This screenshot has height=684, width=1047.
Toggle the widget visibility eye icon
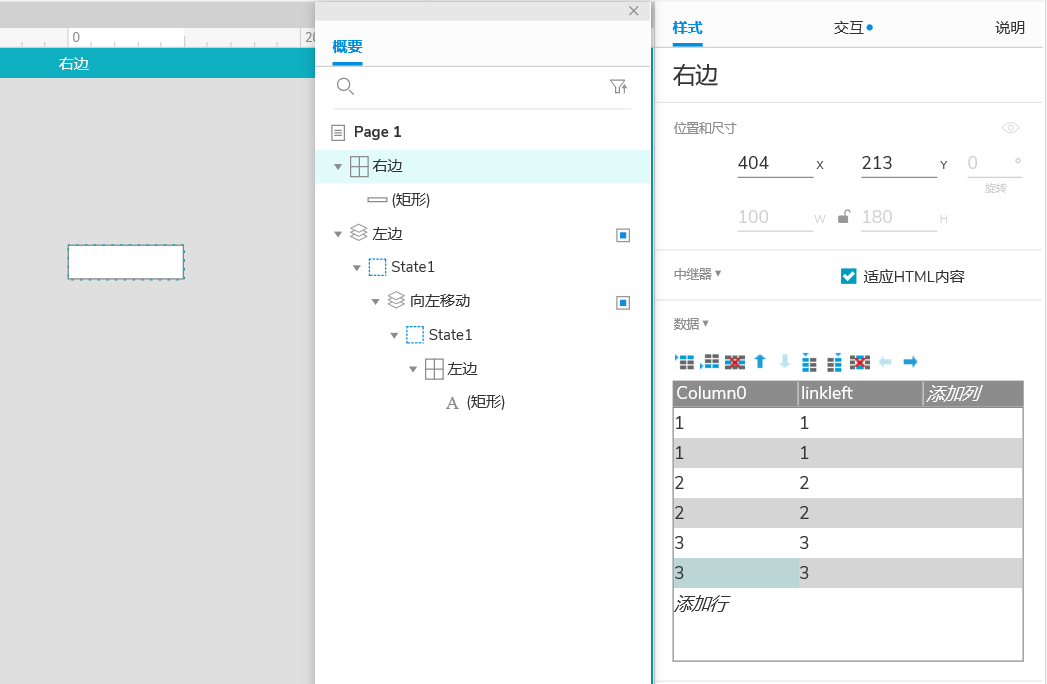tap(1010, 128)
